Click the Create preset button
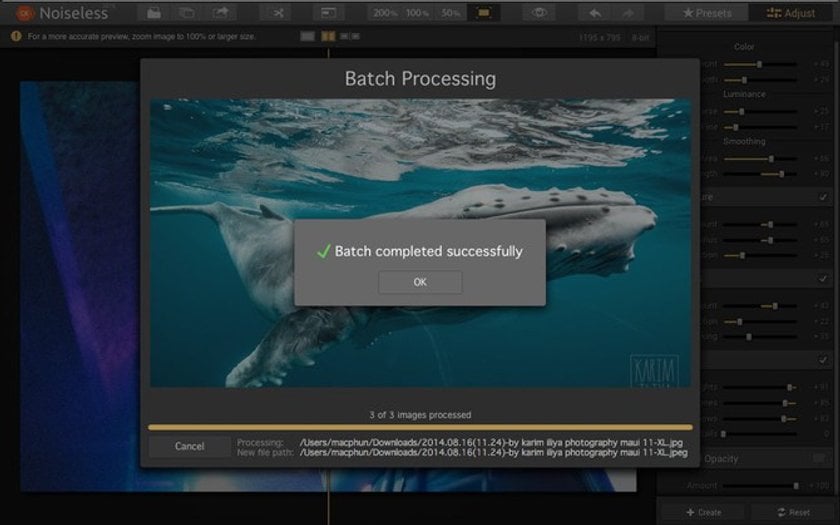 (x=703, y=513)
